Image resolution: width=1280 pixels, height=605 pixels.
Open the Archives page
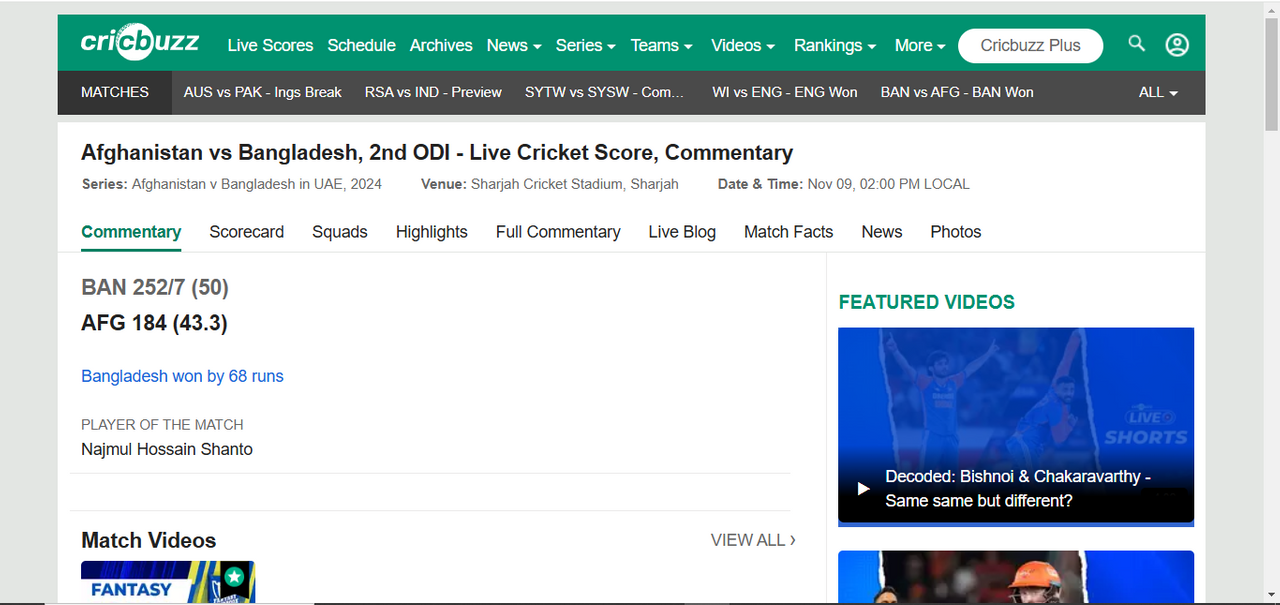pos(441,45)
